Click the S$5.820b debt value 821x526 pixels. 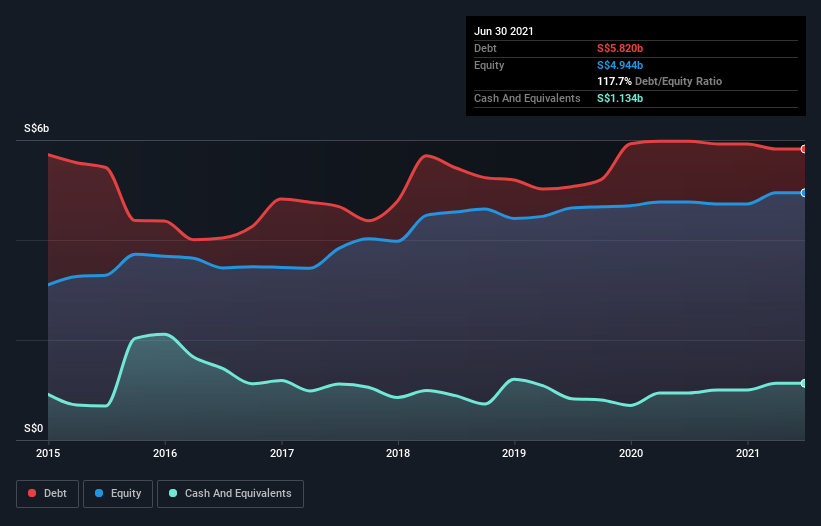click(x=620, y=48)
